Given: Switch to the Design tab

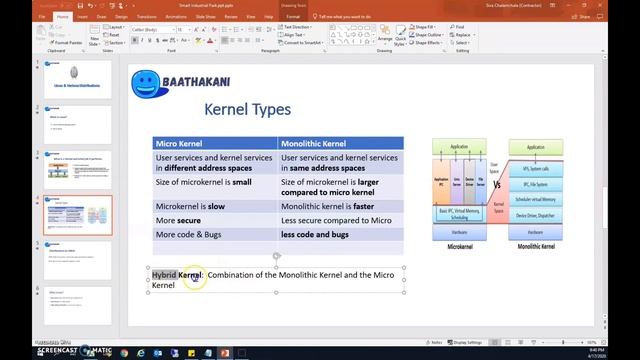Looking at the screenshot, I should [121, 17].
